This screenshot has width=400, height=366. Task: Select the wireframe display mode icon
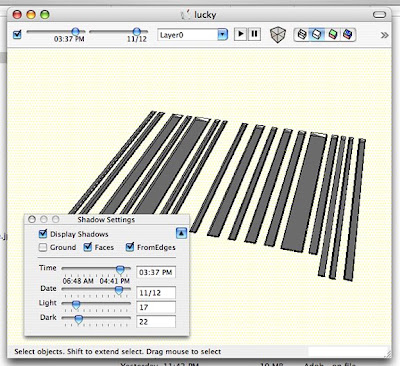[302, 34]
